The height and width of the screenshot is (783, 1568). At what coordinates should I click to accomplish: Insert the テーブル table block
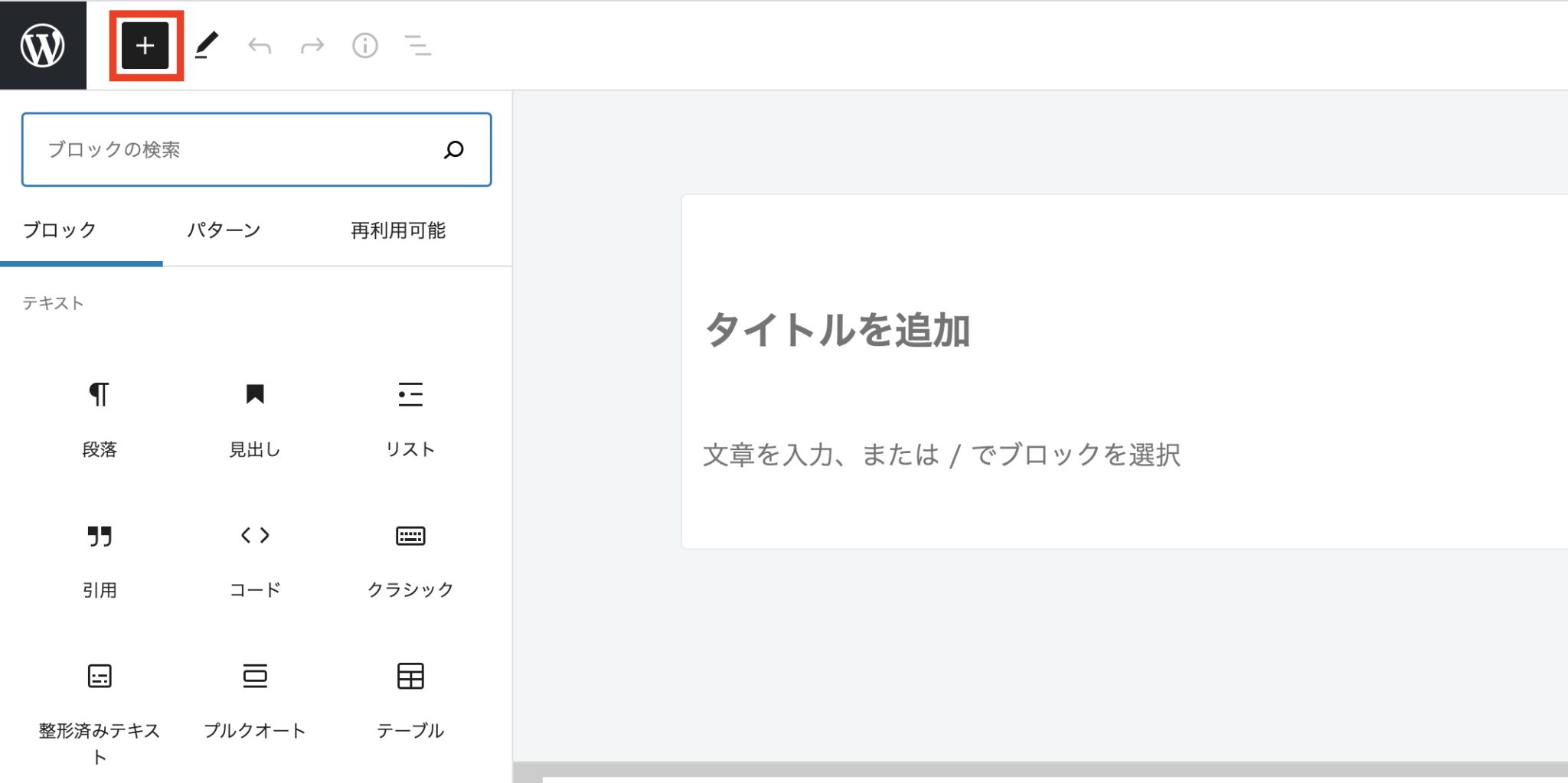click(x=410, y=698)
